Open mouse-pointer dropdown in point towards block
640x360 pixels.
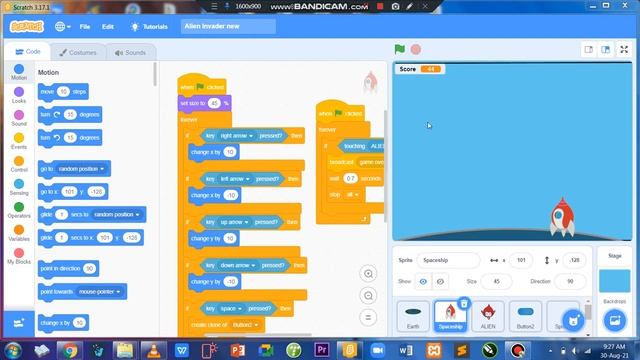pos(100,292)
